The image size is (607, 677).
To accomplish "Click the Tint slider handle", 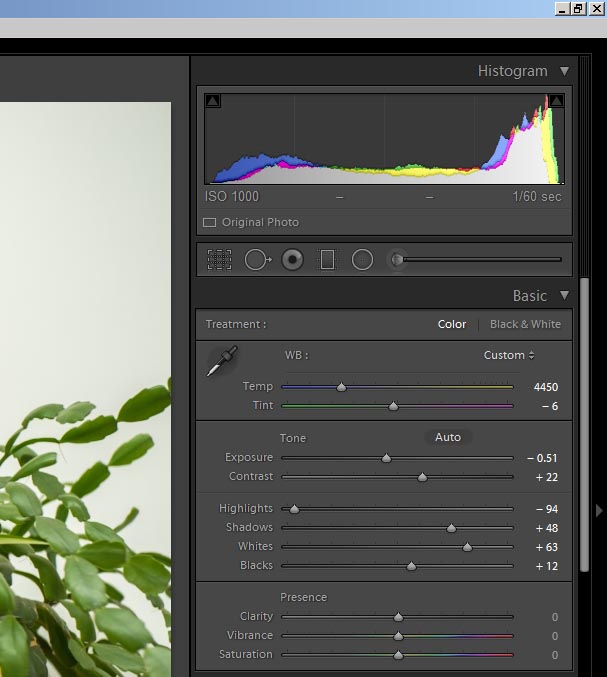I will (393, 406).
